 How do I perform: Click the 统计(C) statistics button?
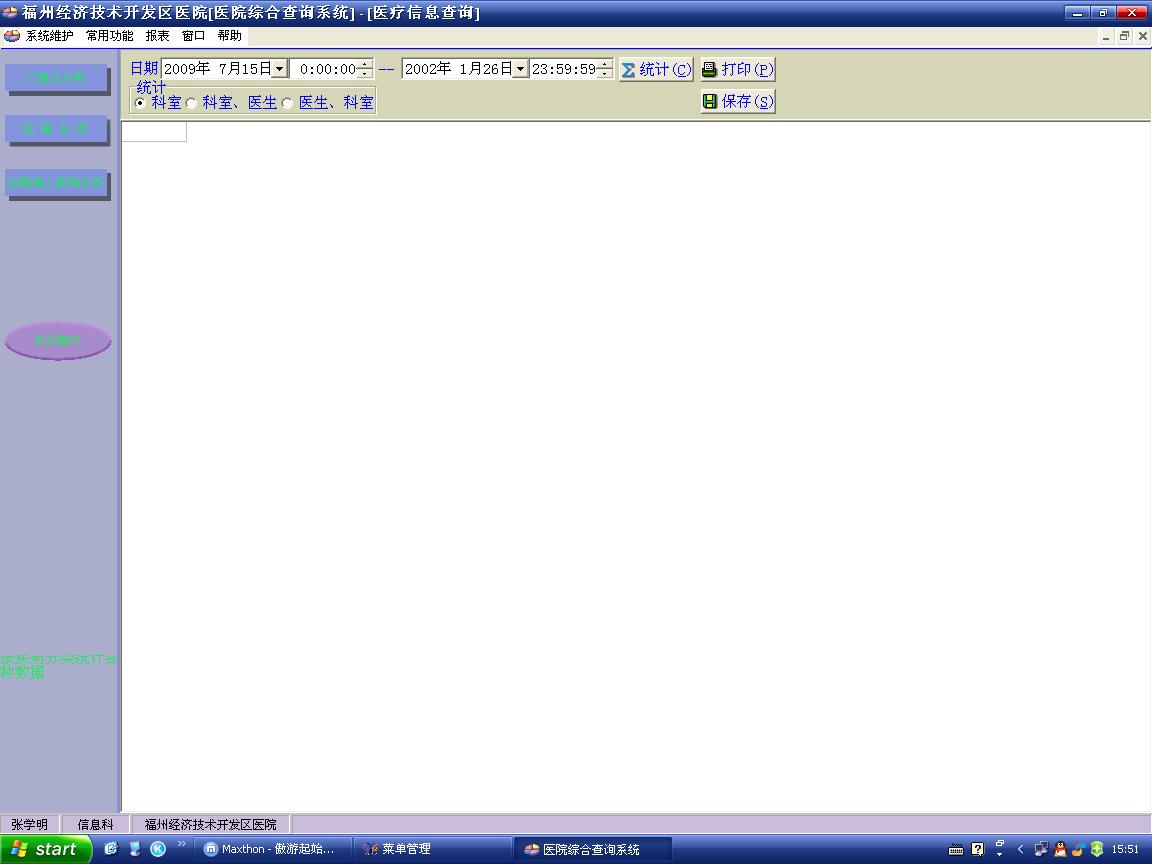coord(655,69)
